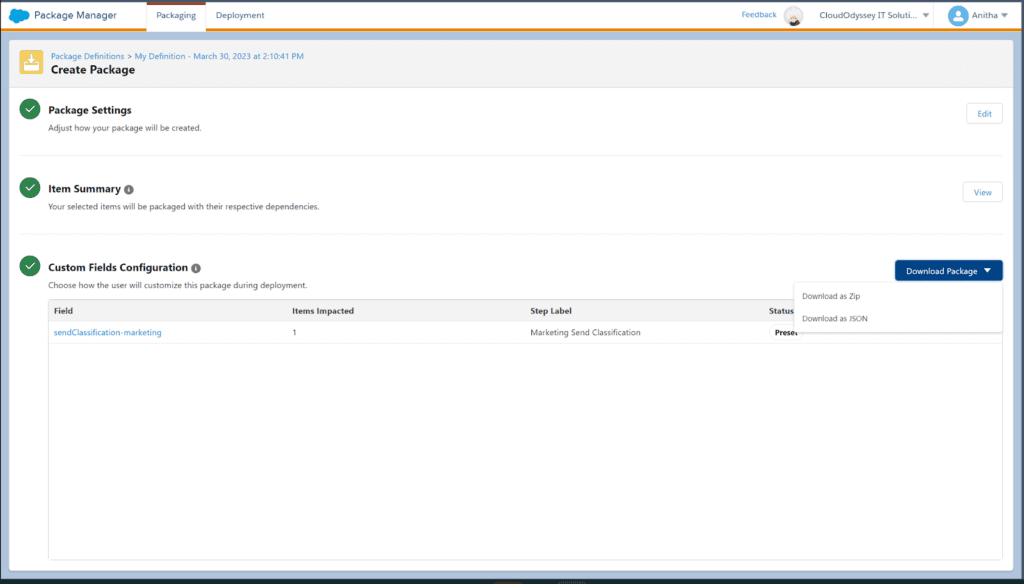Click the Package Settings section heading

90,110
